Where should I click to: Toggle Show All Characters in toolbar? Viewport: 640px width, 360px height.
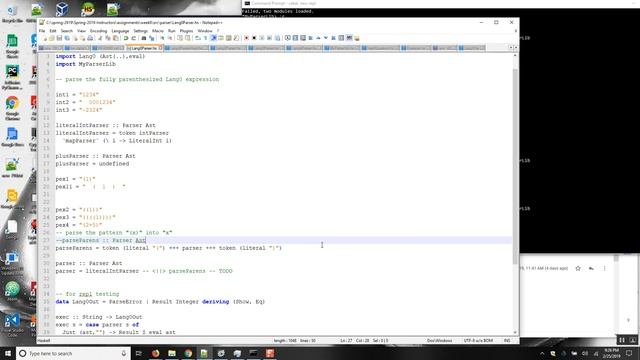[205, 38]
